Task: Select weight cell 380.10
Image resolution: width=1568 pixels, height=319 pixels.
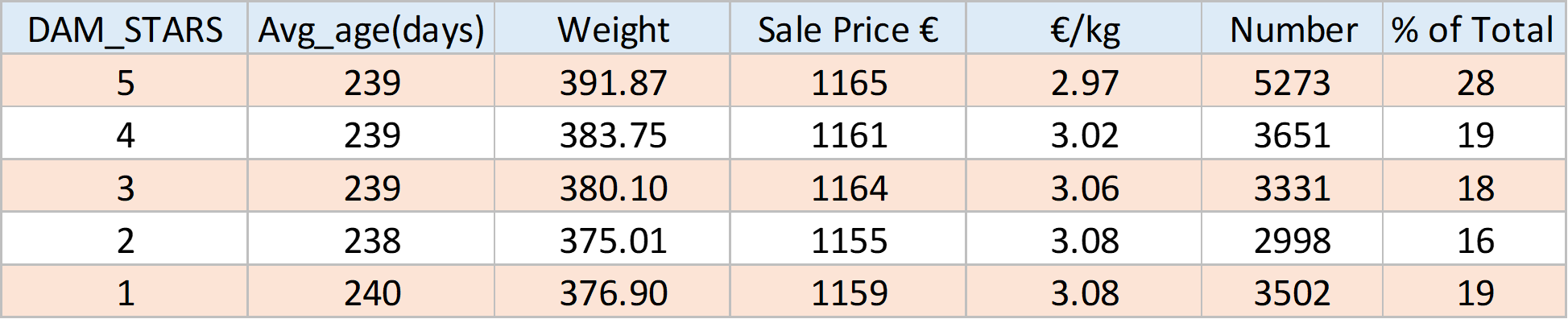Action: click(x=613, y=187)
